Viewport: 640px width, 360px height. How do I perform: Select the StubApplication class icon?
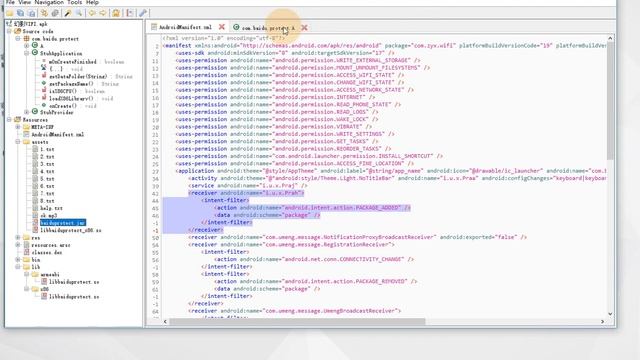click(x=35, y=53)
